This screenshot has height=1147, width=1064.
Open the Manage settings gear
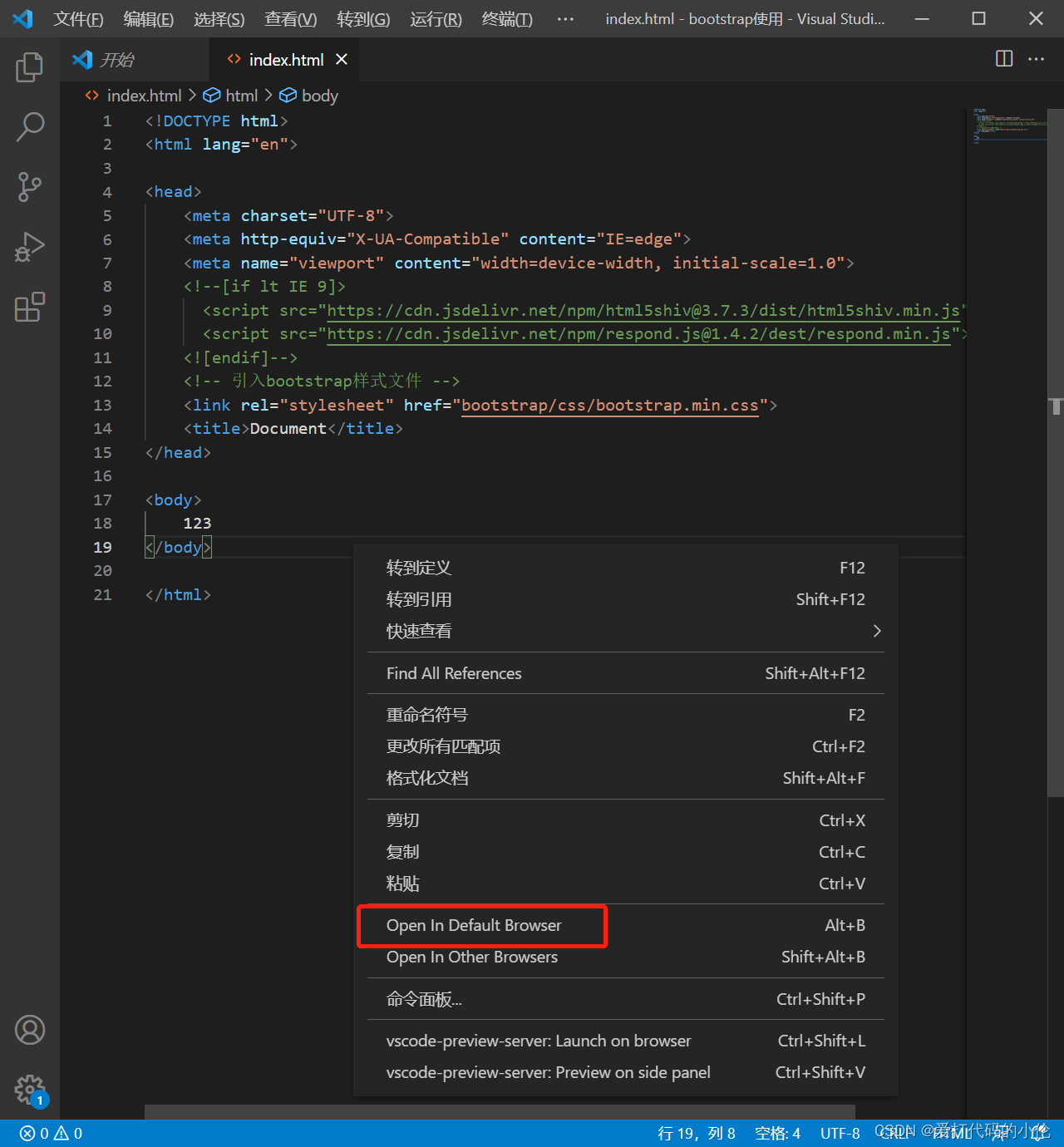click(30, 1090)
